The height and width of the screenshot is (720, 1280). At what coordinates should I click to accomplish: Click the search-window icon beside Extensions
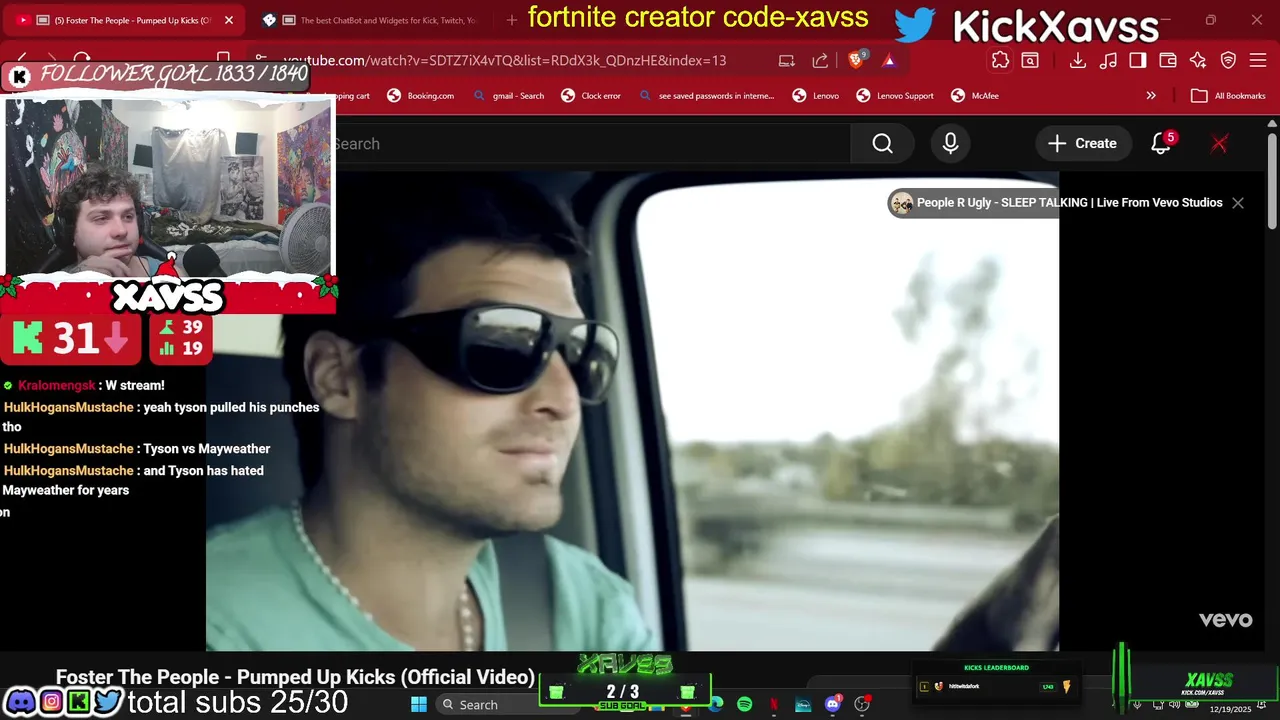click(1030, 60)
